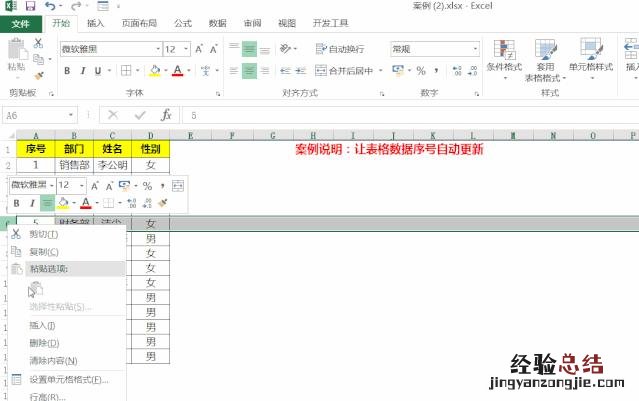The image size is (639, 401).
Task: Toggle Italic in the ribbon font group
Action: pos(83,71)
